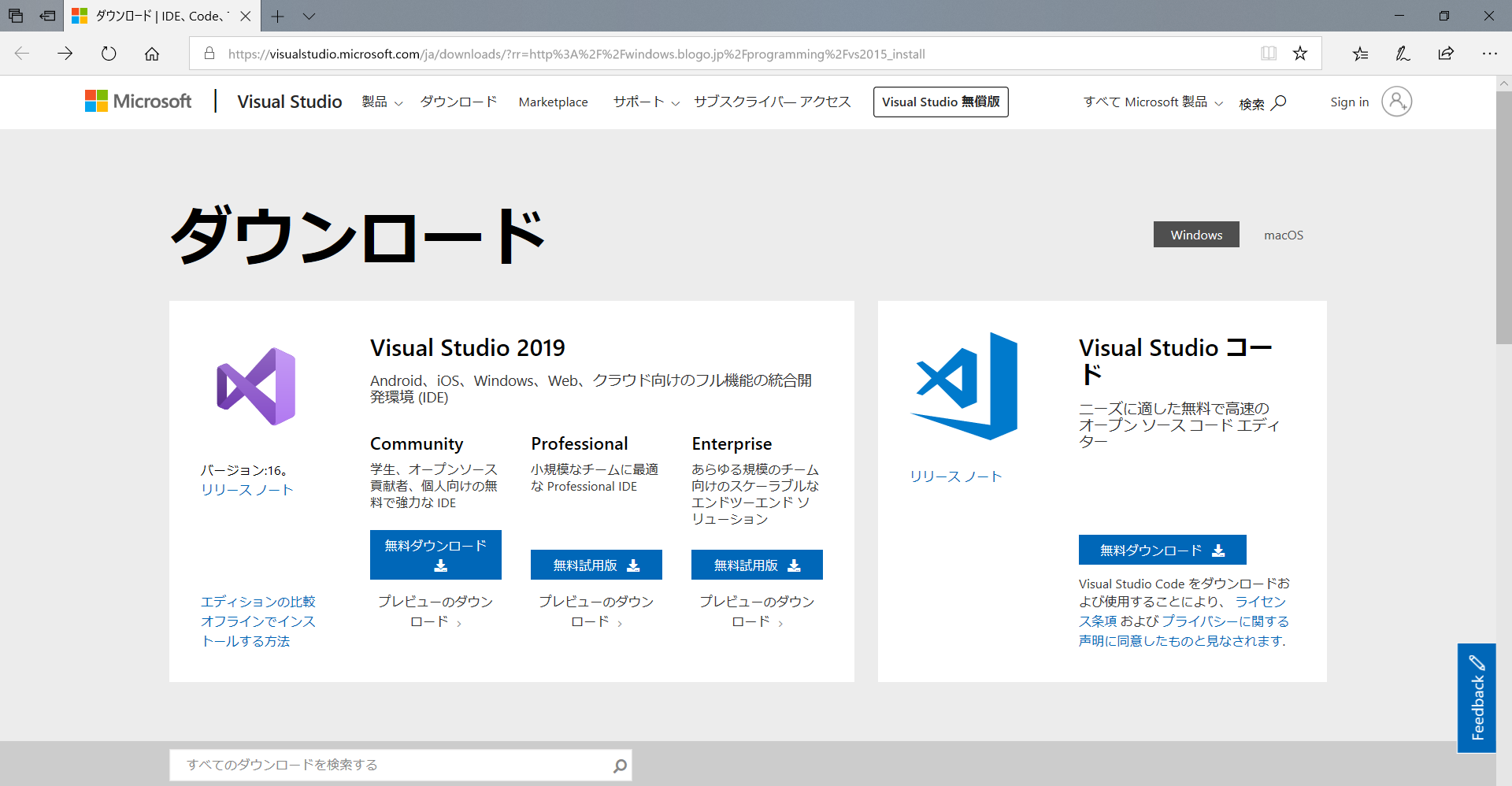Click the Sign in link

pyautogui.click(x=1349, y=102)
